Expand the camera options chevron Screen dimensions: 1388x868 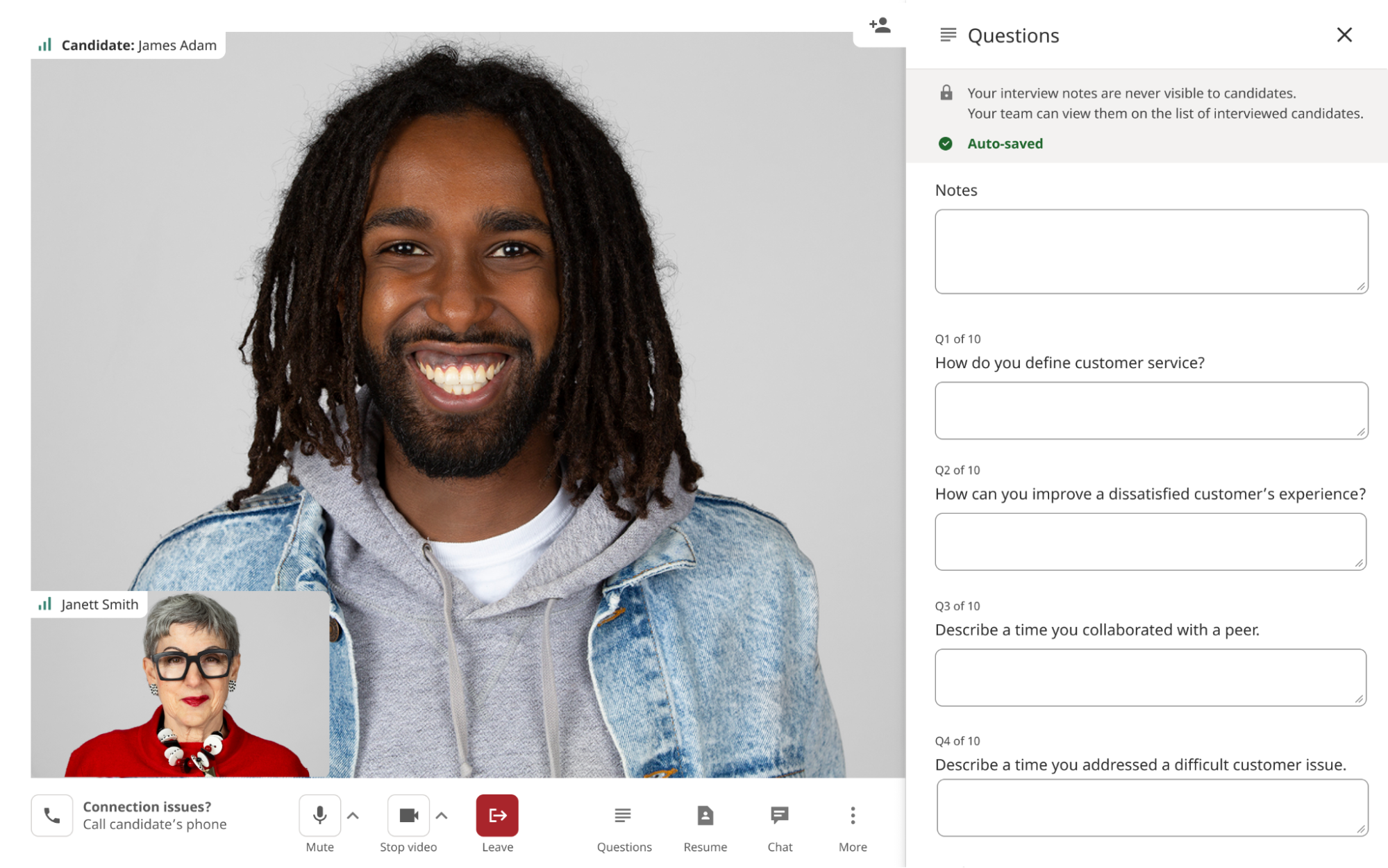click(x=442, y=815)
